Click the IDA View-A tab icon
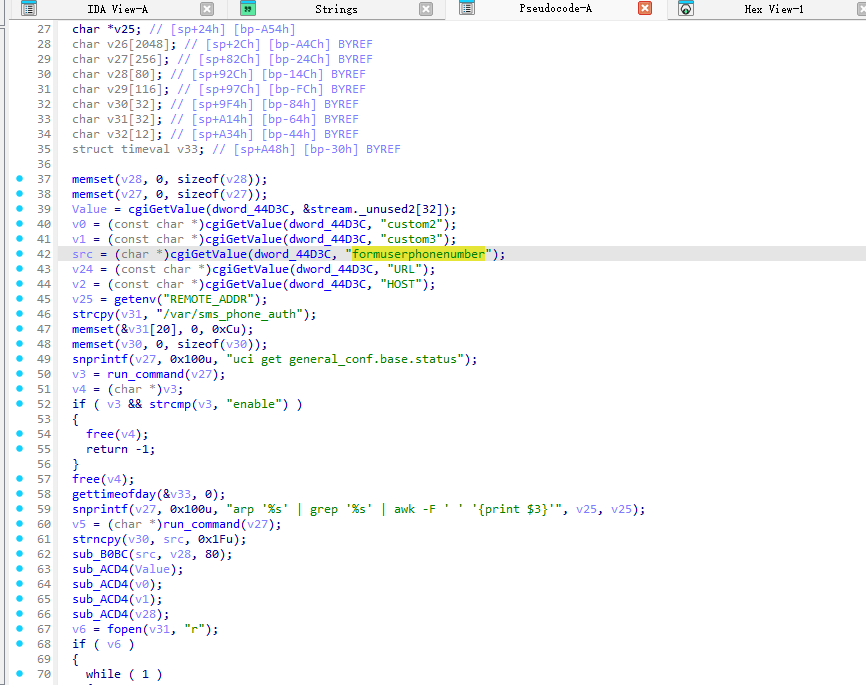The image size is (866, 685). pyautogui.click(x=29, y=9)
